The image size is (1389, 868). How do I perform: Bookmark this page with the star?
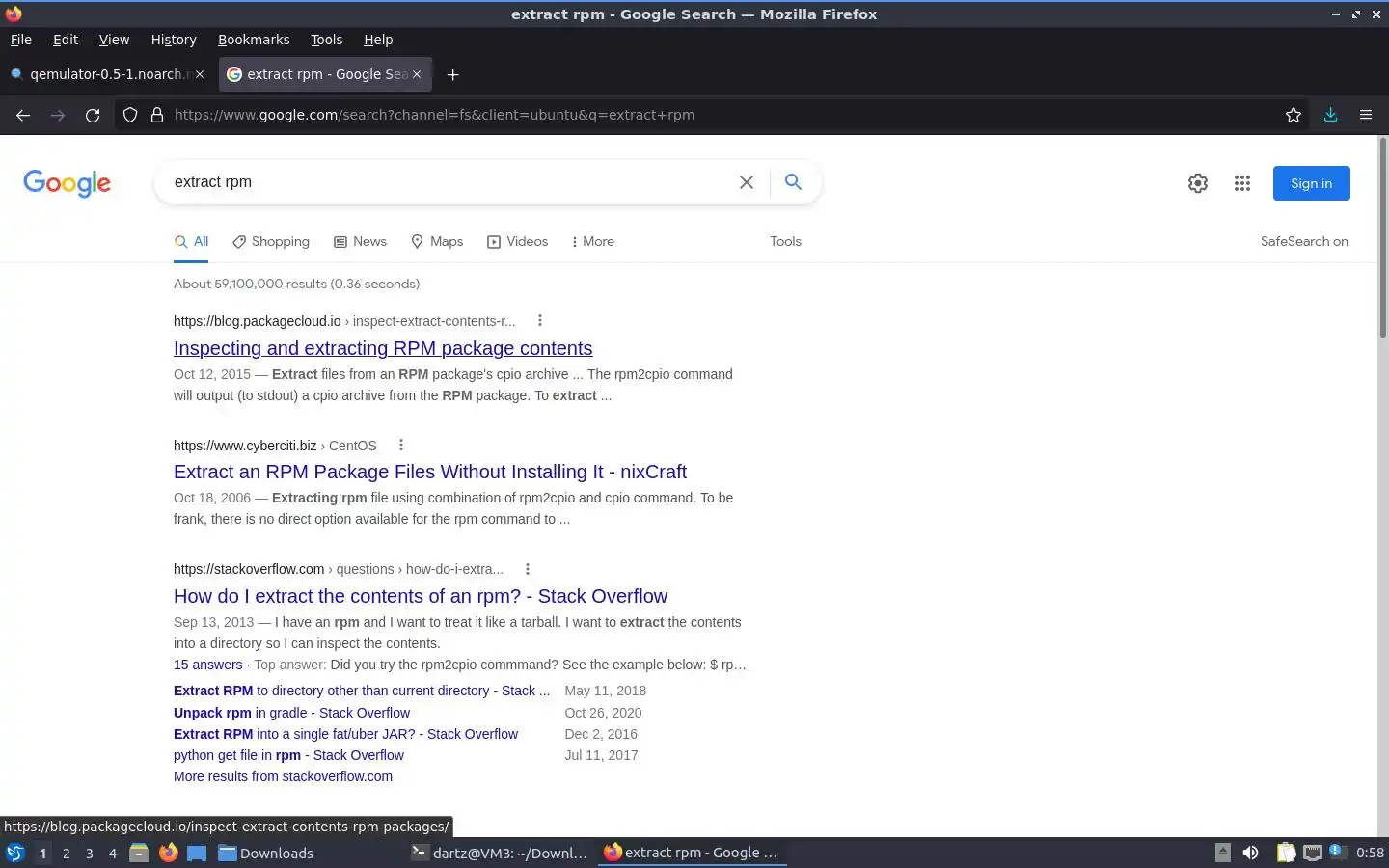(x=1294, y=115)
